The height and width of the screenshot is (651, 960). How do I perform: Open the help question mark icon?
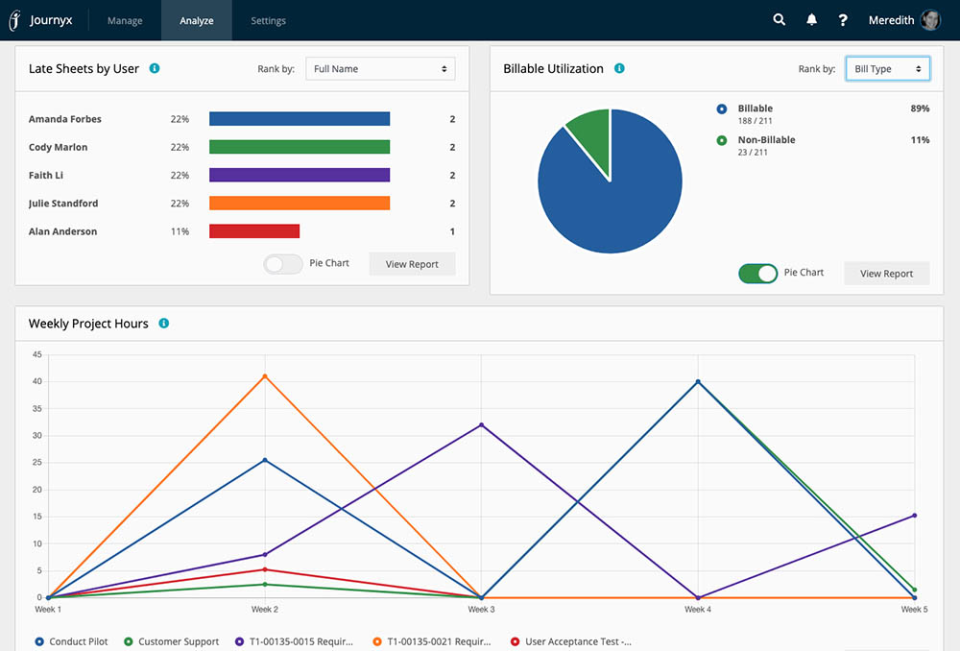(x=843, y=19)
